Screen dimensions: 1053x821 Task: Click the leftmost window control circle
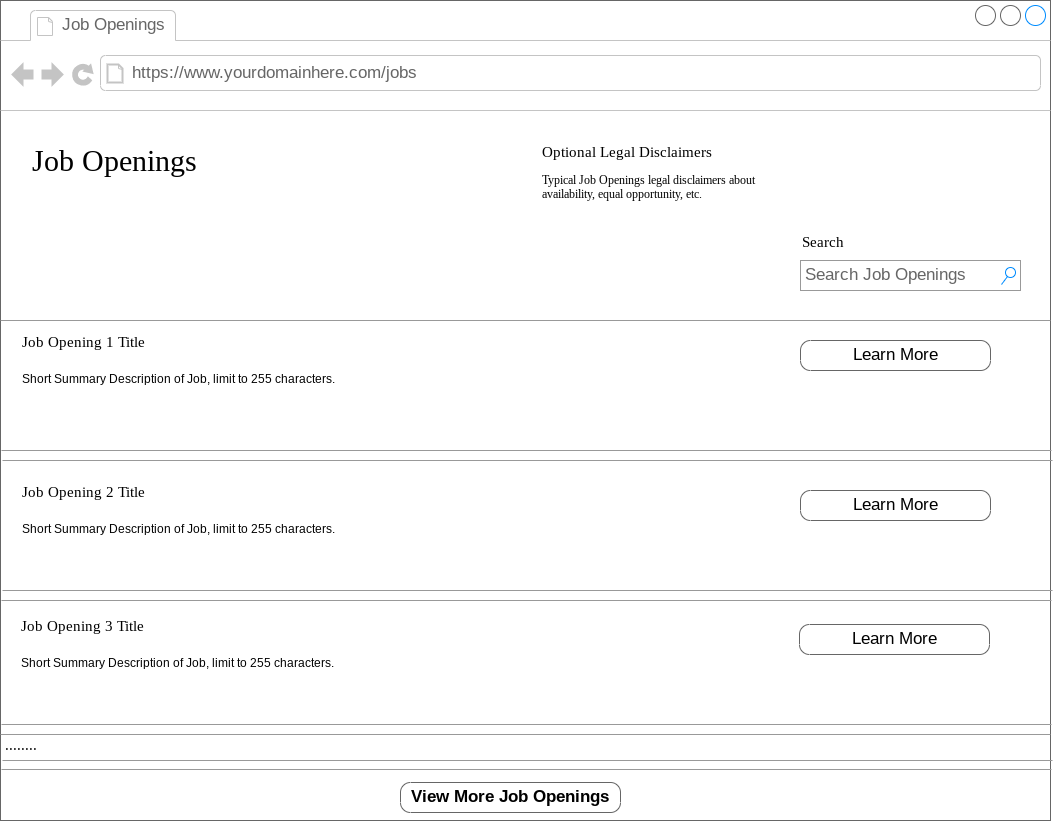(x=985, y=15)
